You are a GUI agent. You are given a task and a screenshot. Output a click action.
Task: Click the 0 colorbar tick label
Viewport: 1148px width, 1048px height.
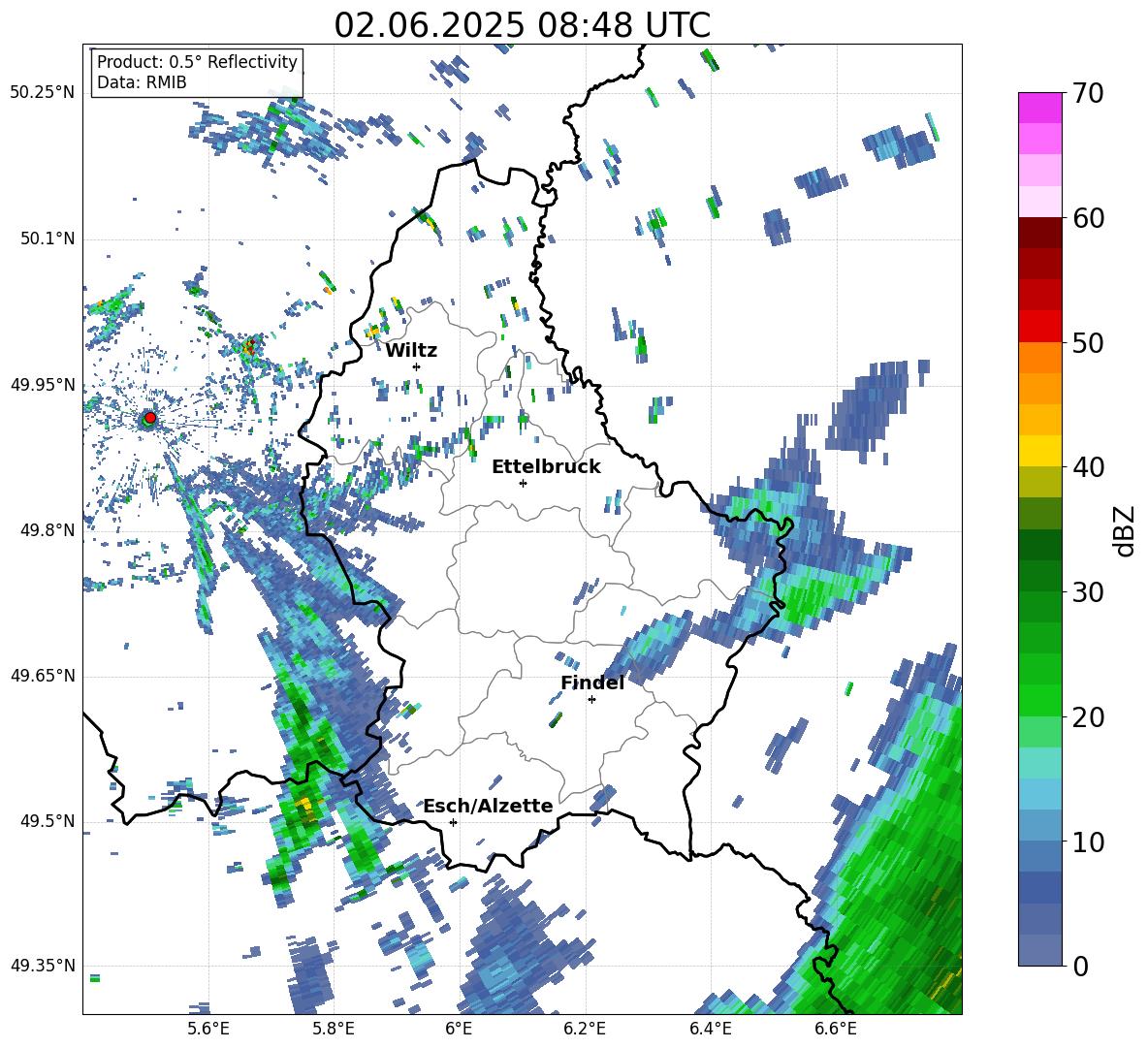pyautogui.click(x=1080, y=967)
